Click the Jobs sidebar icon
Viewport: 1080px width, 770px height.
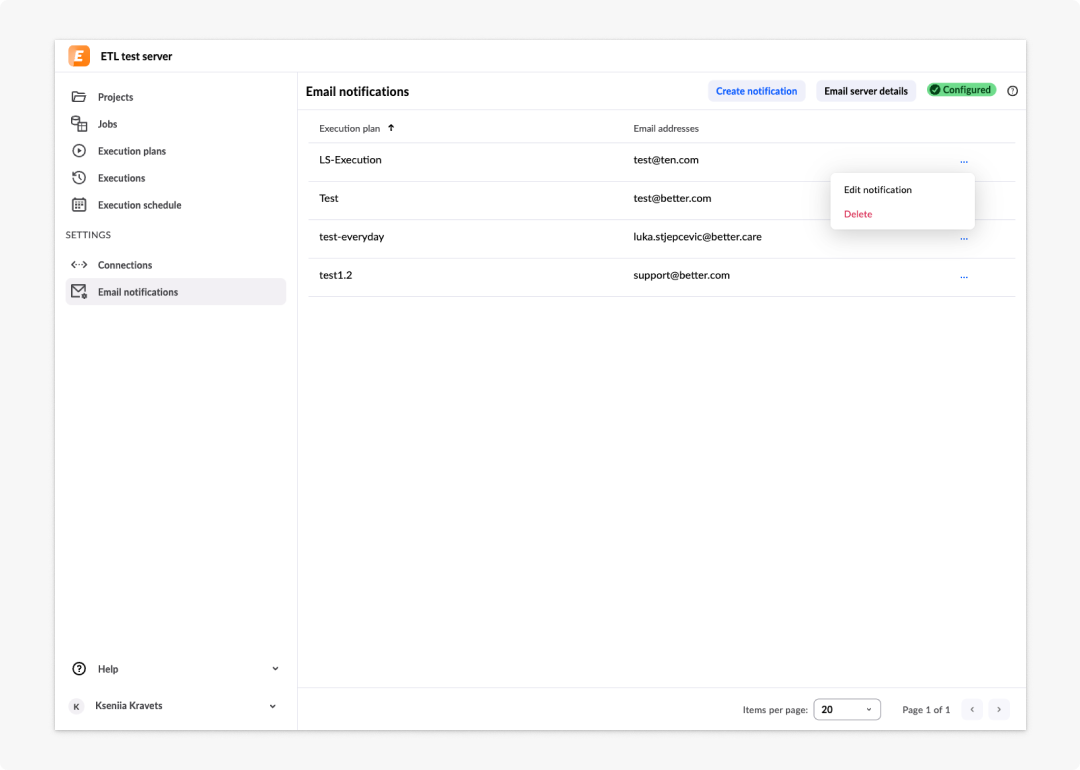[79, 123]
